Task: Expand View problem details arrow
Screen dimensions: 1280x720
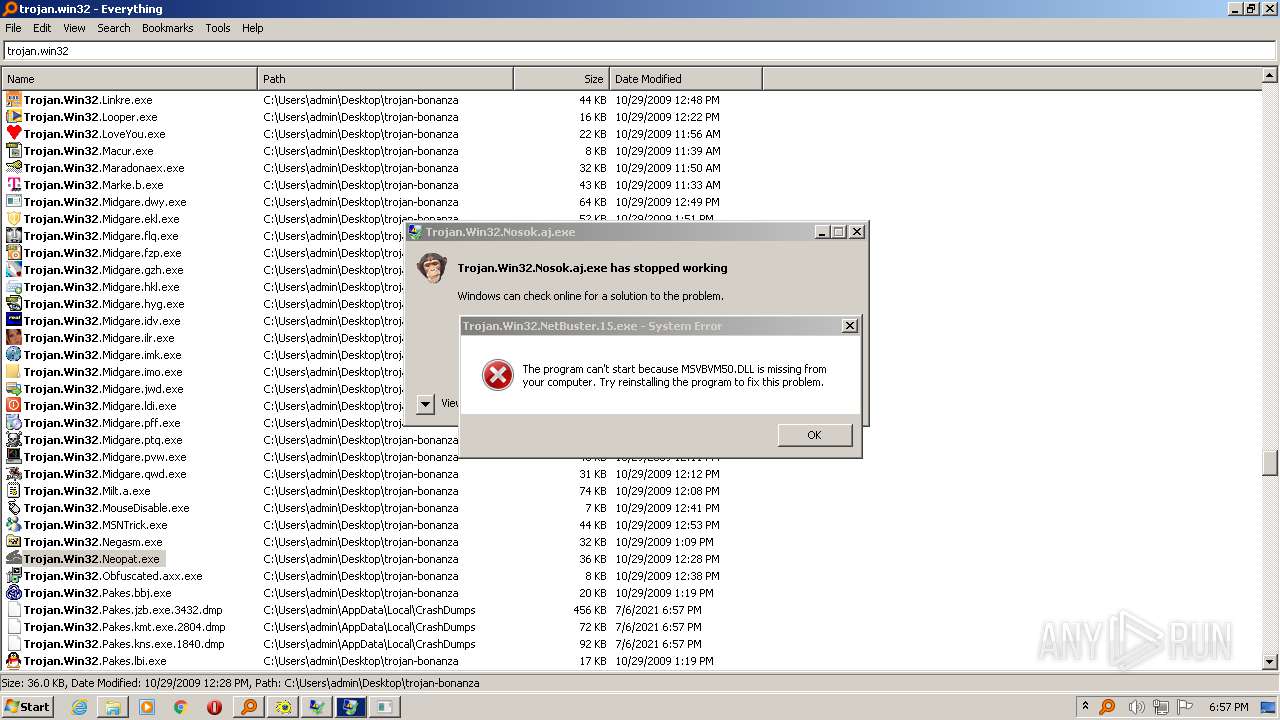Action: 425,404
